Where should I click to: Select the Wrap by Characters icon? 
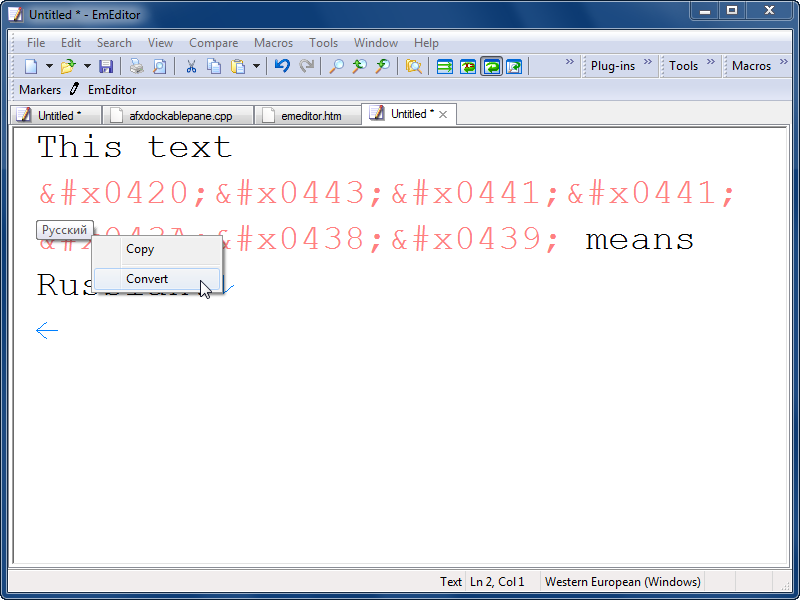[468, 66]
